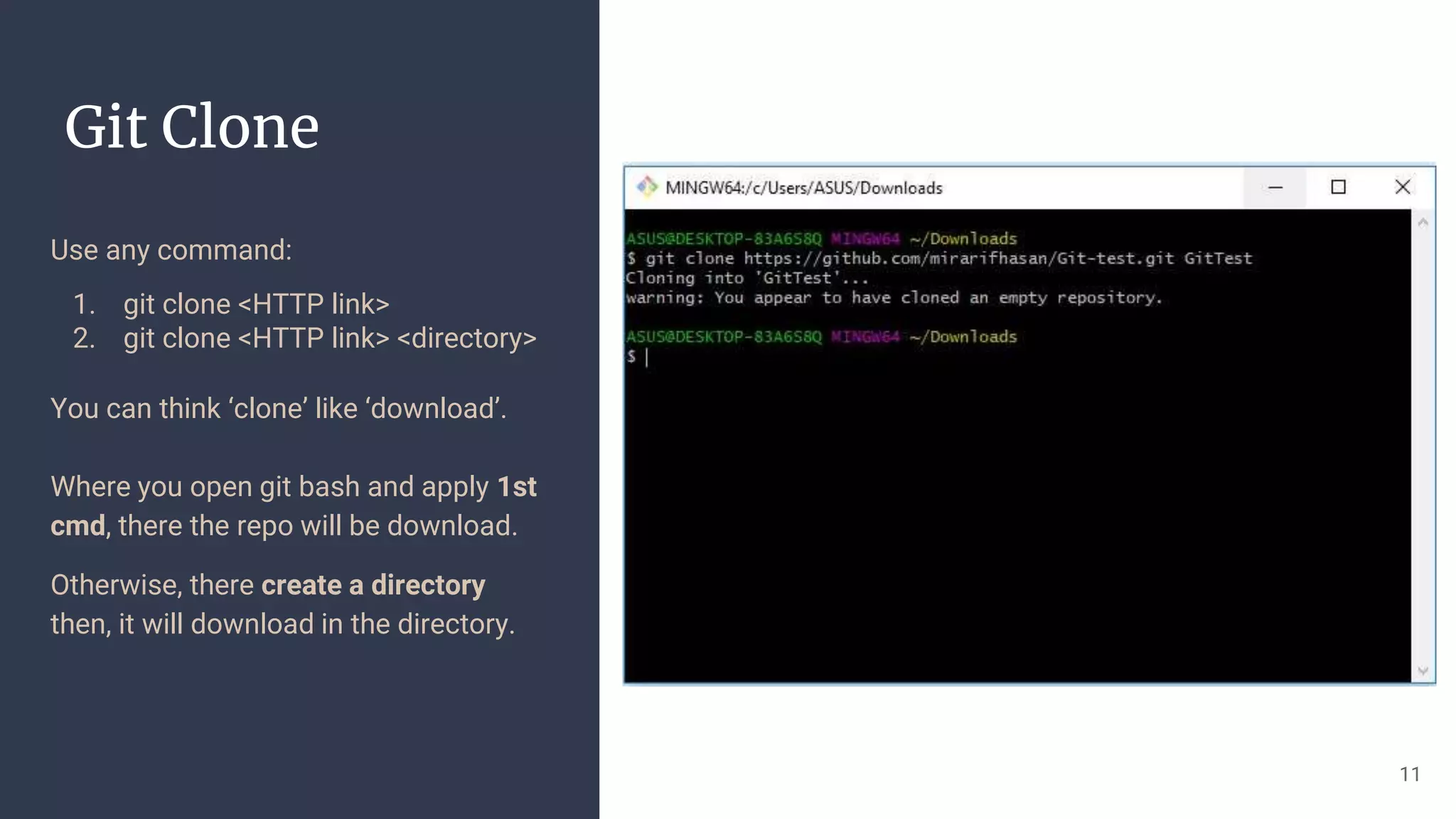Screen dimensions: 1456x819
Task: Click the "Use any command:" text
Action: click(171, 250)
